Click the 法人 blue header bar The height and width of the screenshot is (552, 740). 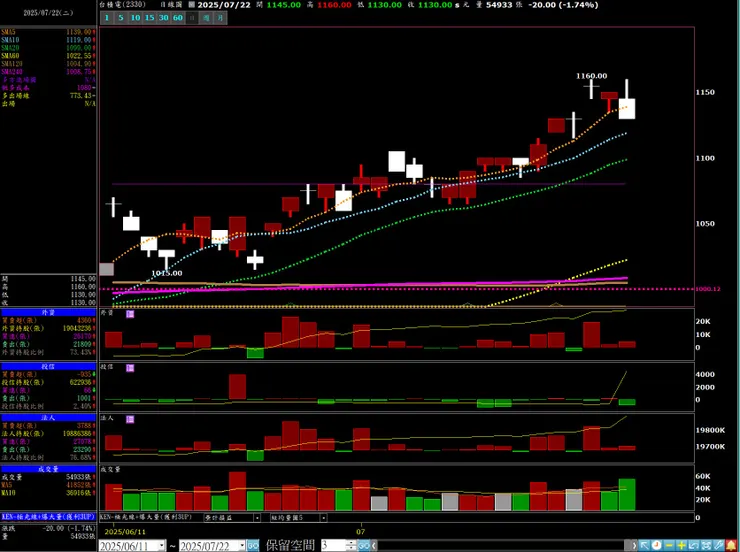point(48,418)
